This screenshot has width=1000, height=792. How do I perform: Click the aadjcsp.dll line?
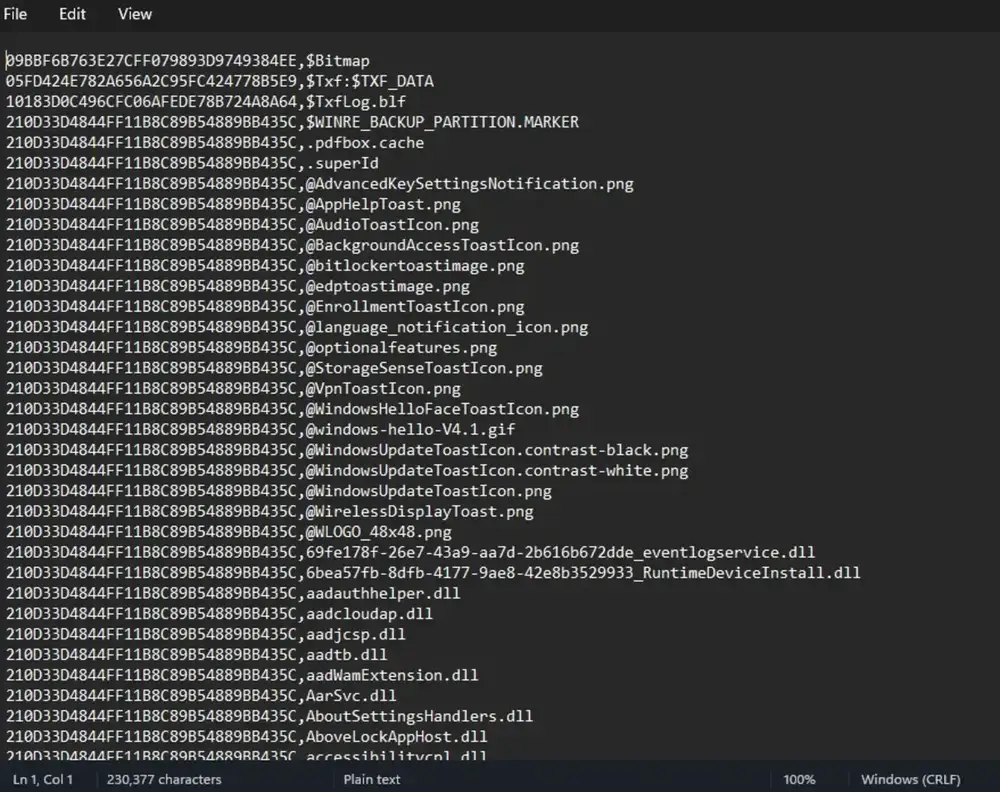click(x=205, y=634)
